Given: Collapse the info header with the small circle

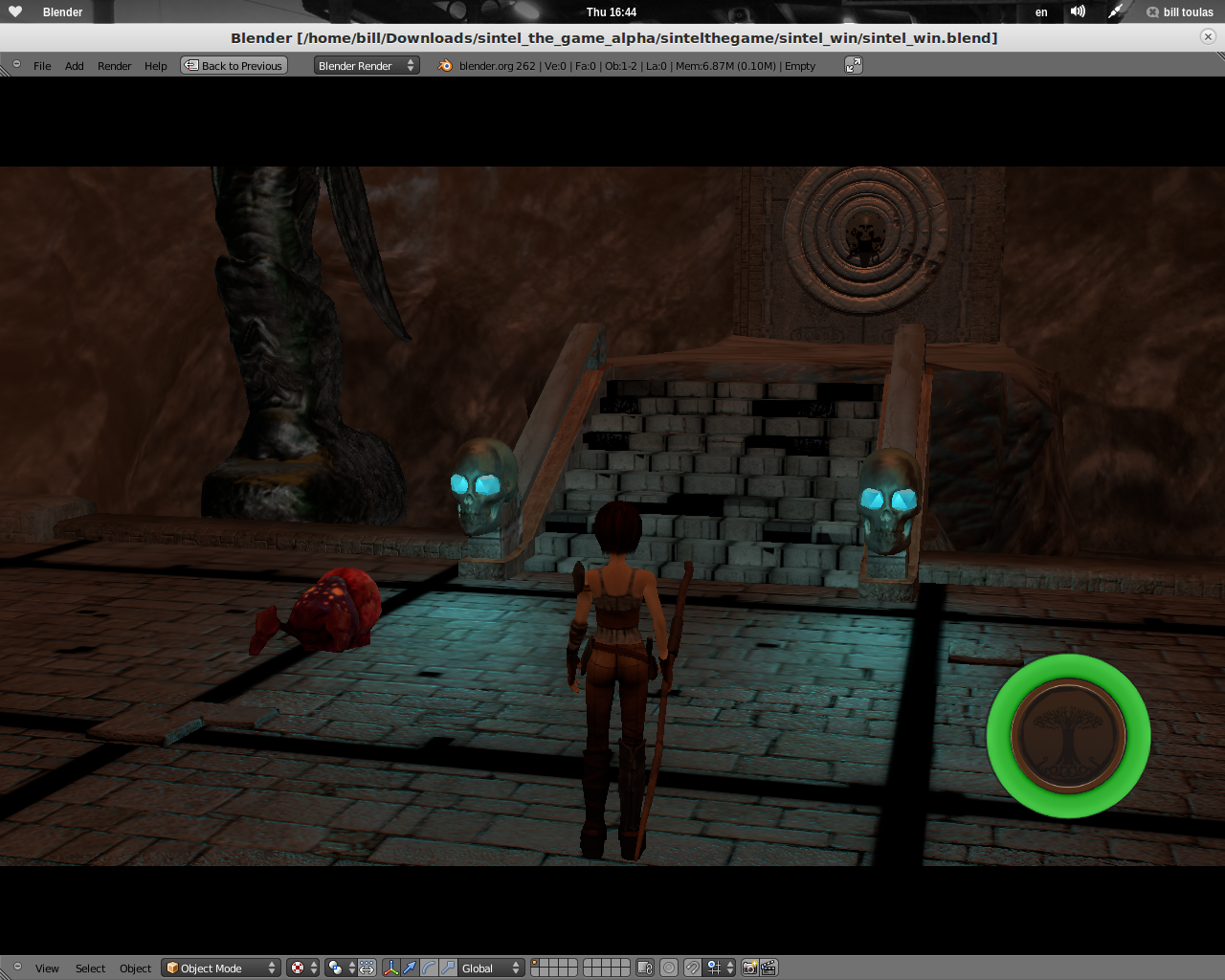Looking at the screenshot, I should click(16, 64).
